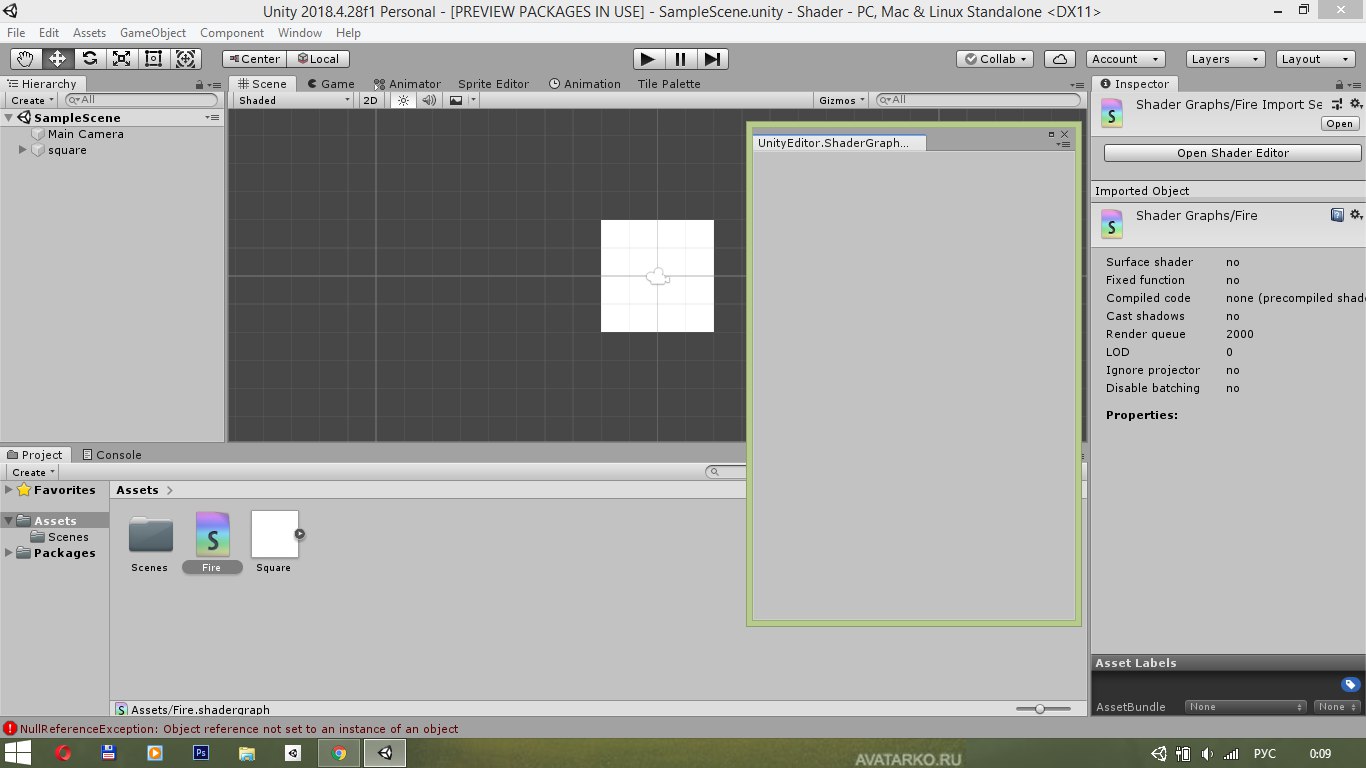
Task: Expand the Favorites group
Action: pyautogui.click(x=9, y=490)
